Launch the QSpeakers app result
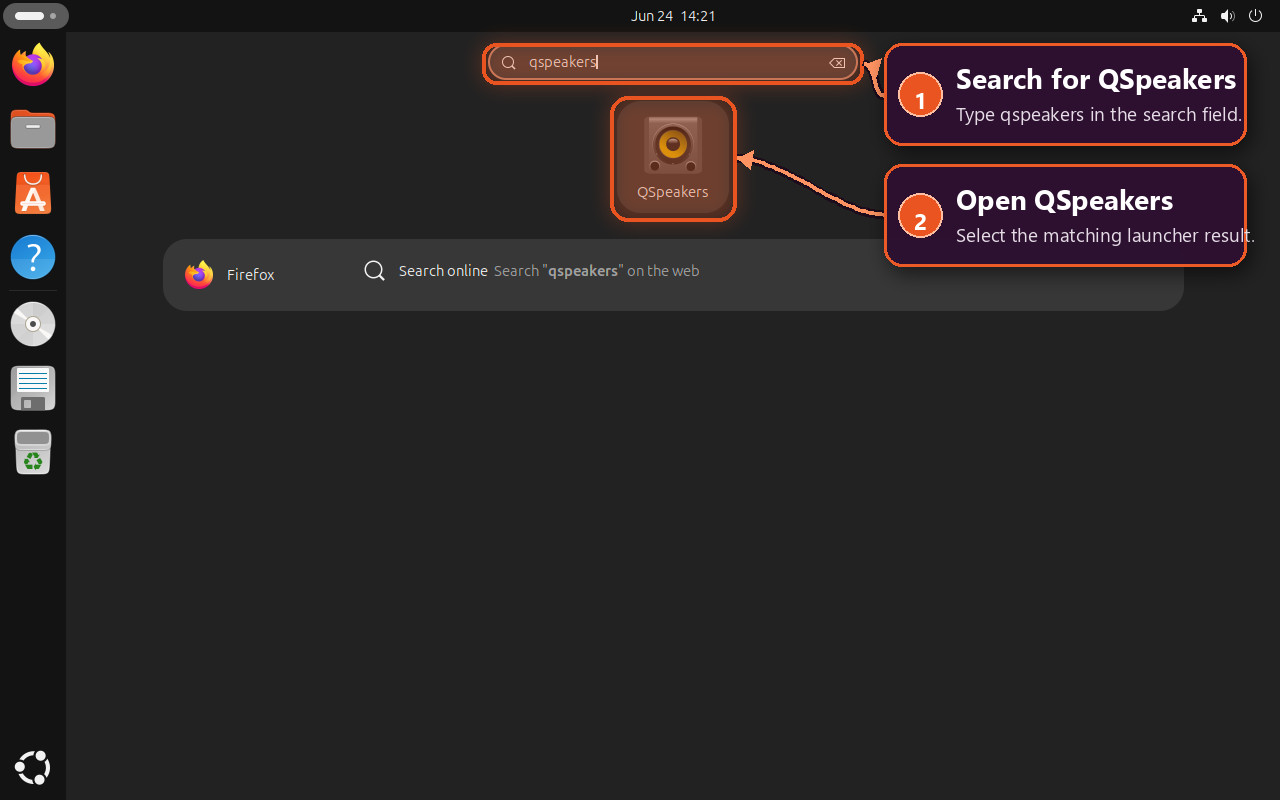 point(673,158)
